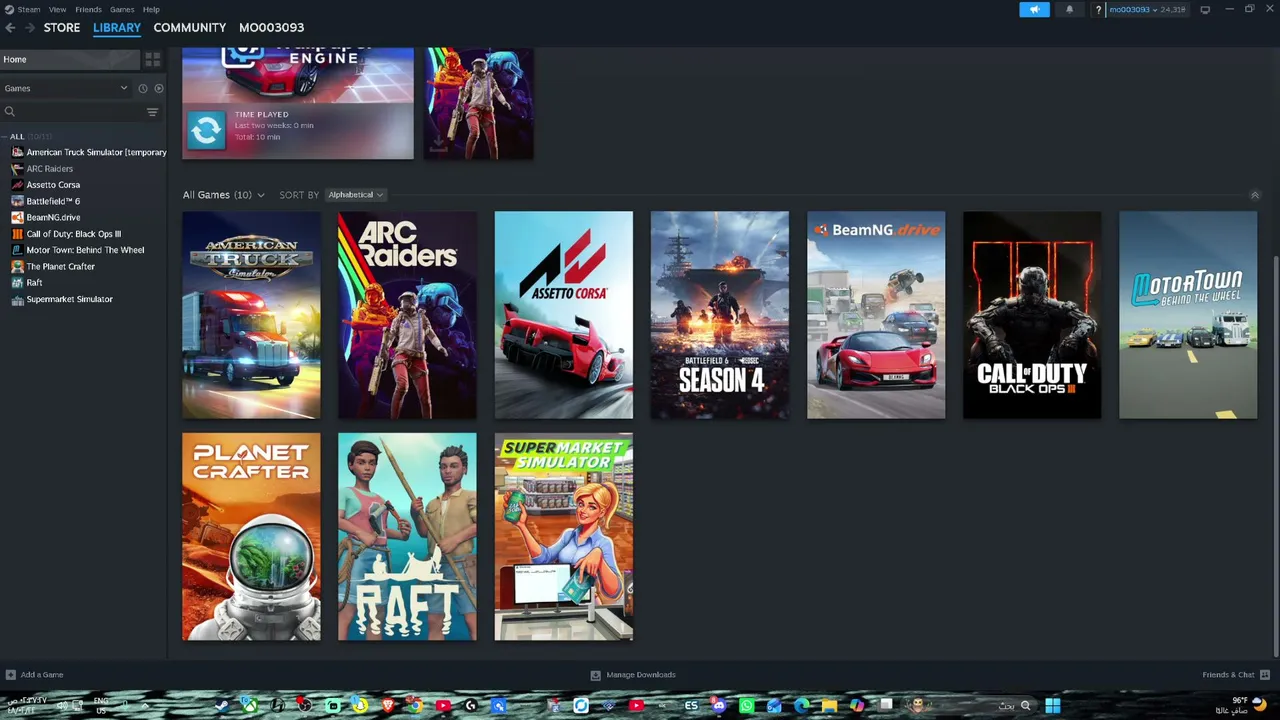This screenshot has height=720, width=1280.
Task: Click the Raft icon in sidebar list
Action: (x=17, y=283)
